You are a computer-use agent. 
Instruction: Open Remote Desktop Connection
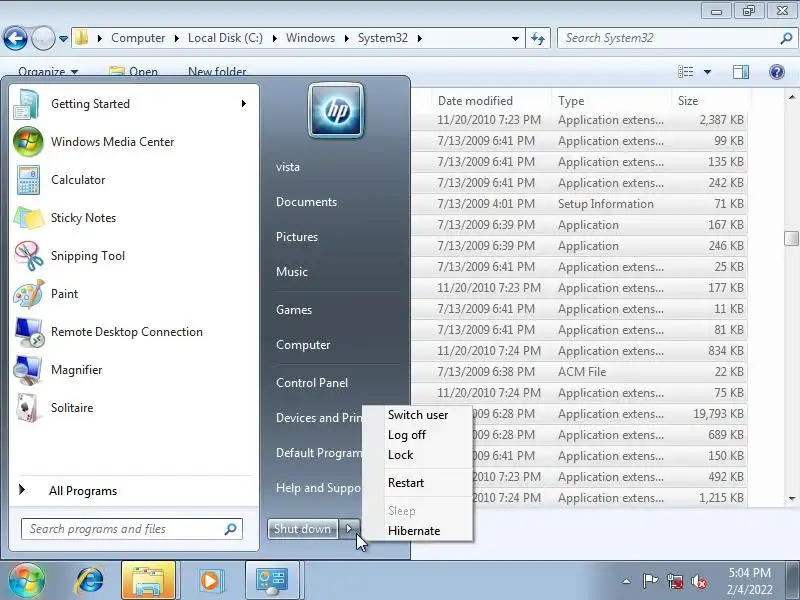(x=134, y=332)
